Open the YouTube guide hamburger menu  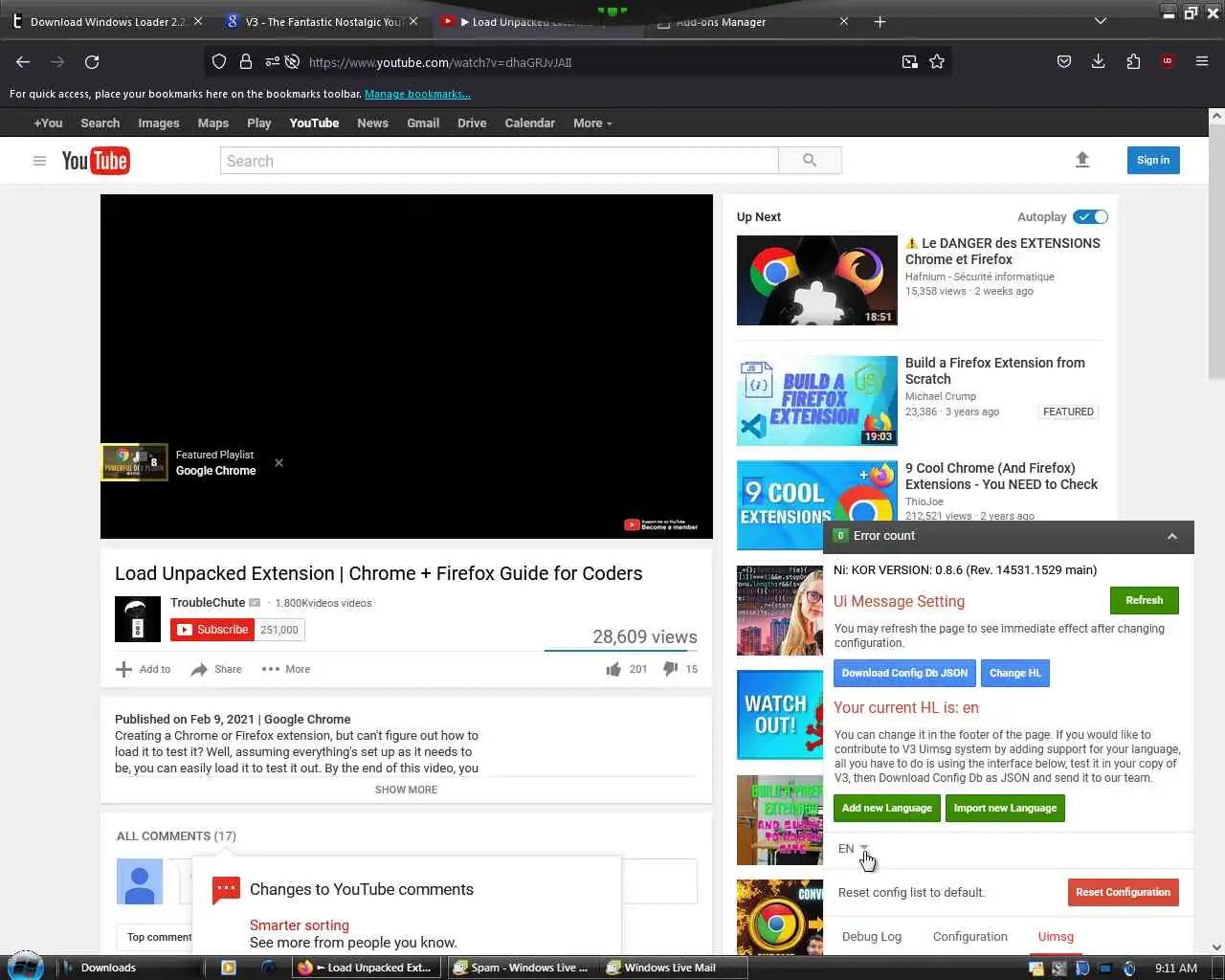pos(39,161)
